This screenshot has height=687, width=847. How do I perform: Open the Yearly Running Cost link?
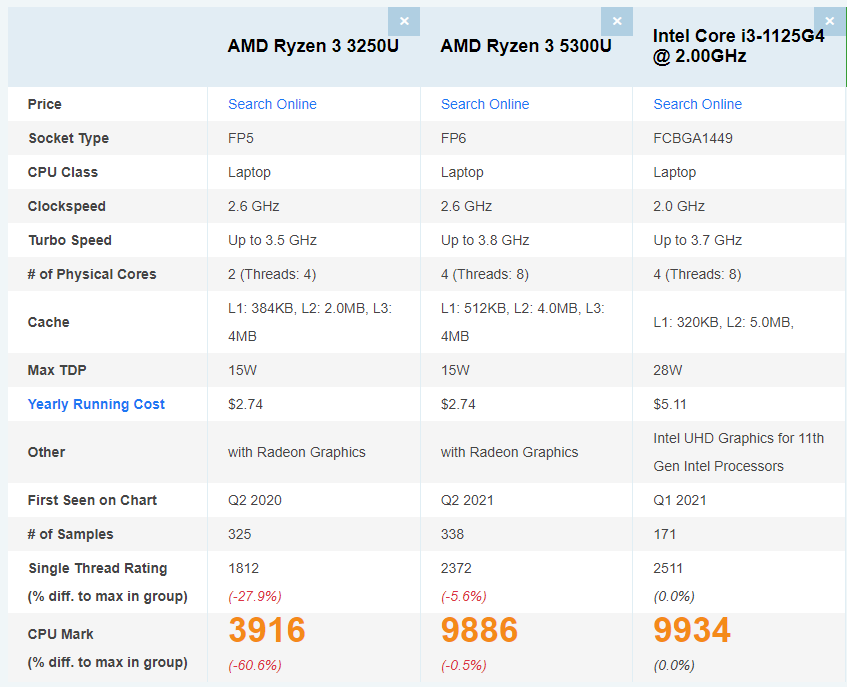coord(96,405)
